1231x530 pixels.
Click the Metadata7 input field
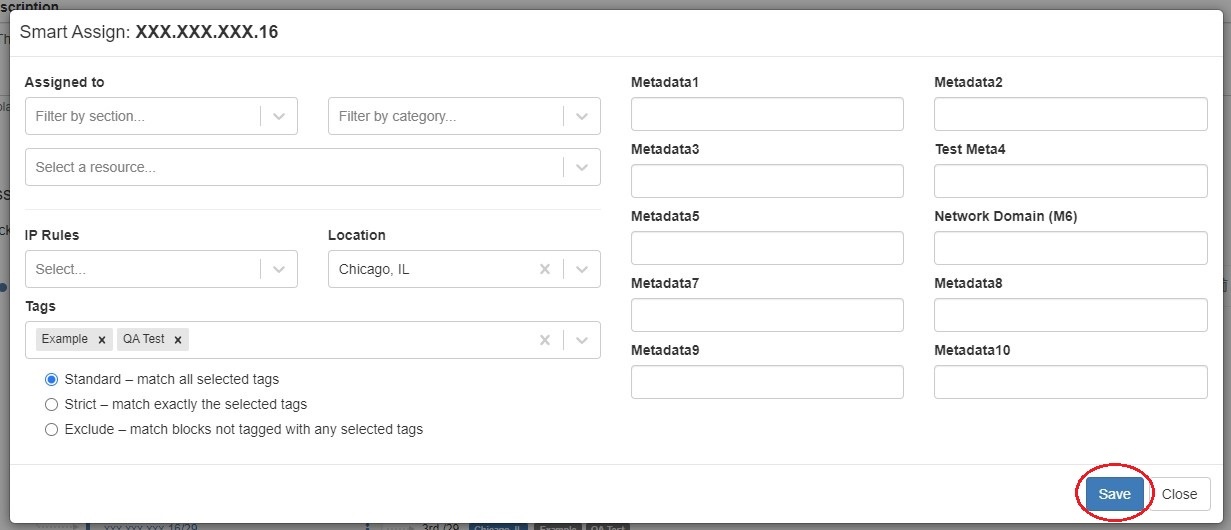767,315
